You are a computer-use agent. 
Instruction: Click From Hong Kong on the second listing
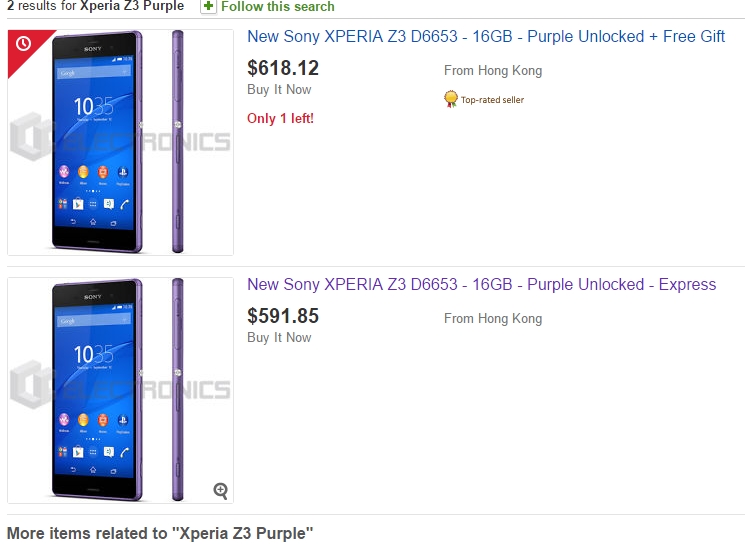[x=493, y=319]
